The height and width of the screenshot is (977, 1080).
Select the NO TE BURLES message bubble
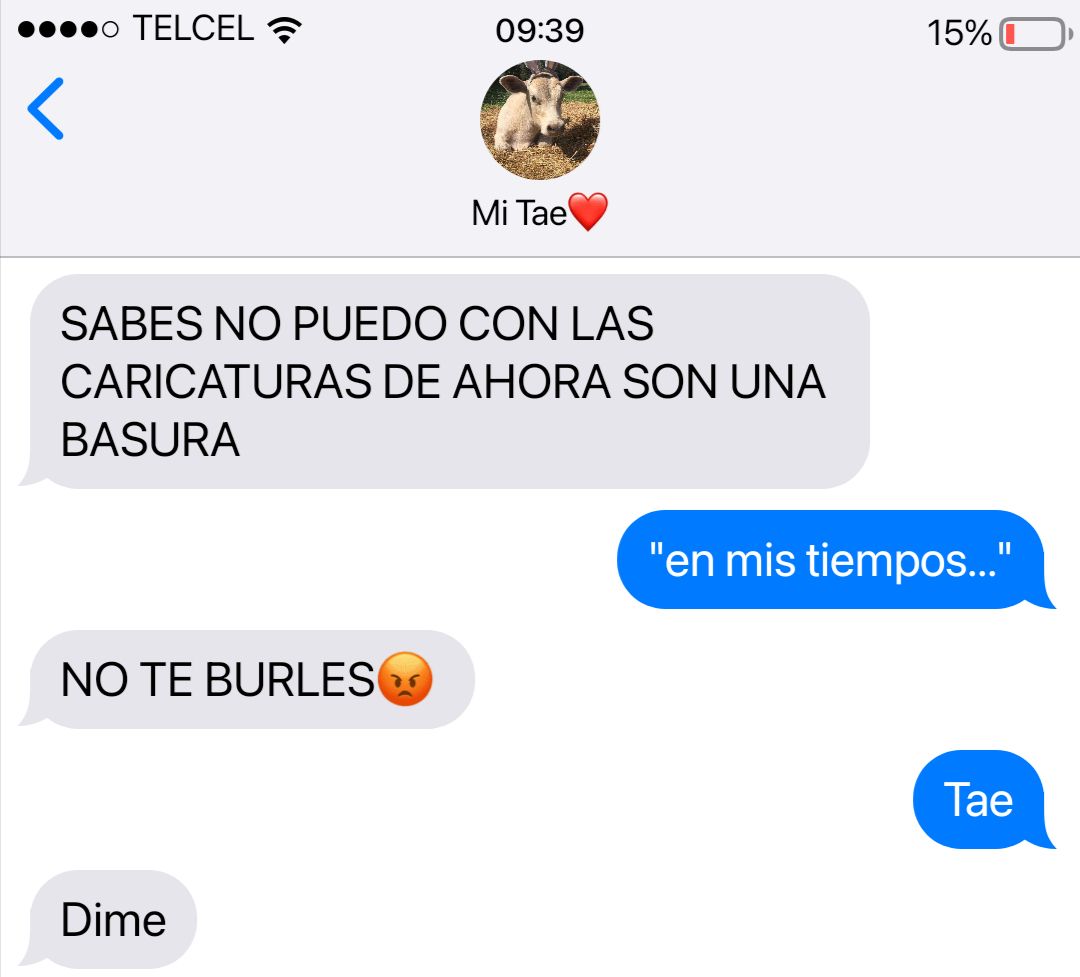[246, 679]
